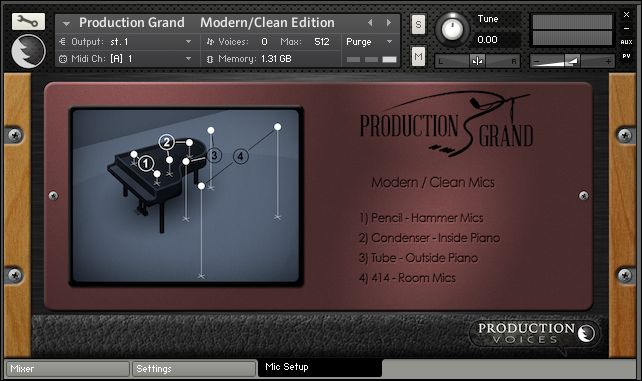Open the Purge dropdown menu

click(x=370, y=42)
